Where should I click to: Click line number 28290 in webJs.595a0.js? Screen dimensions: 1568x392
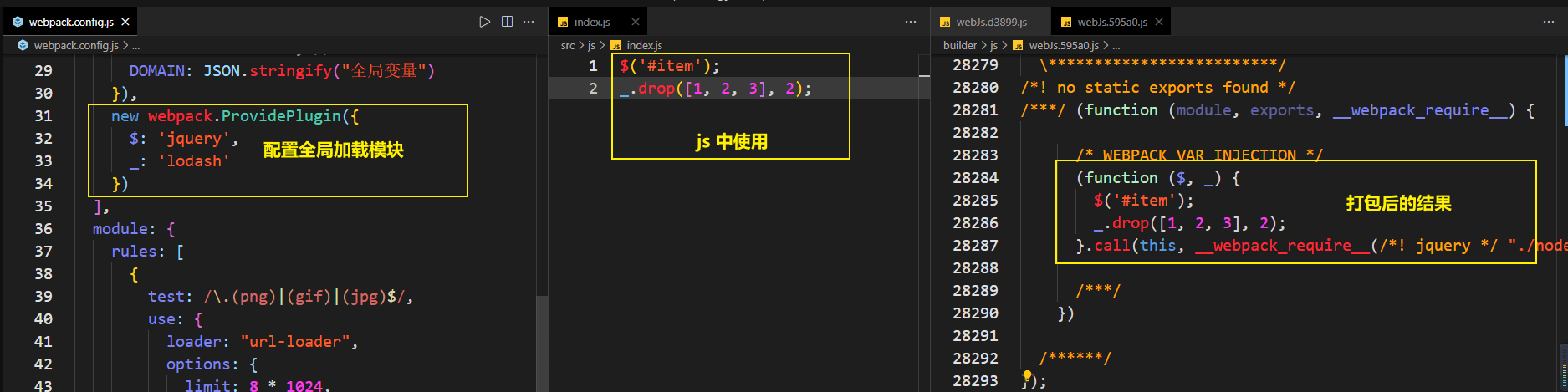(x=975, y=313)
